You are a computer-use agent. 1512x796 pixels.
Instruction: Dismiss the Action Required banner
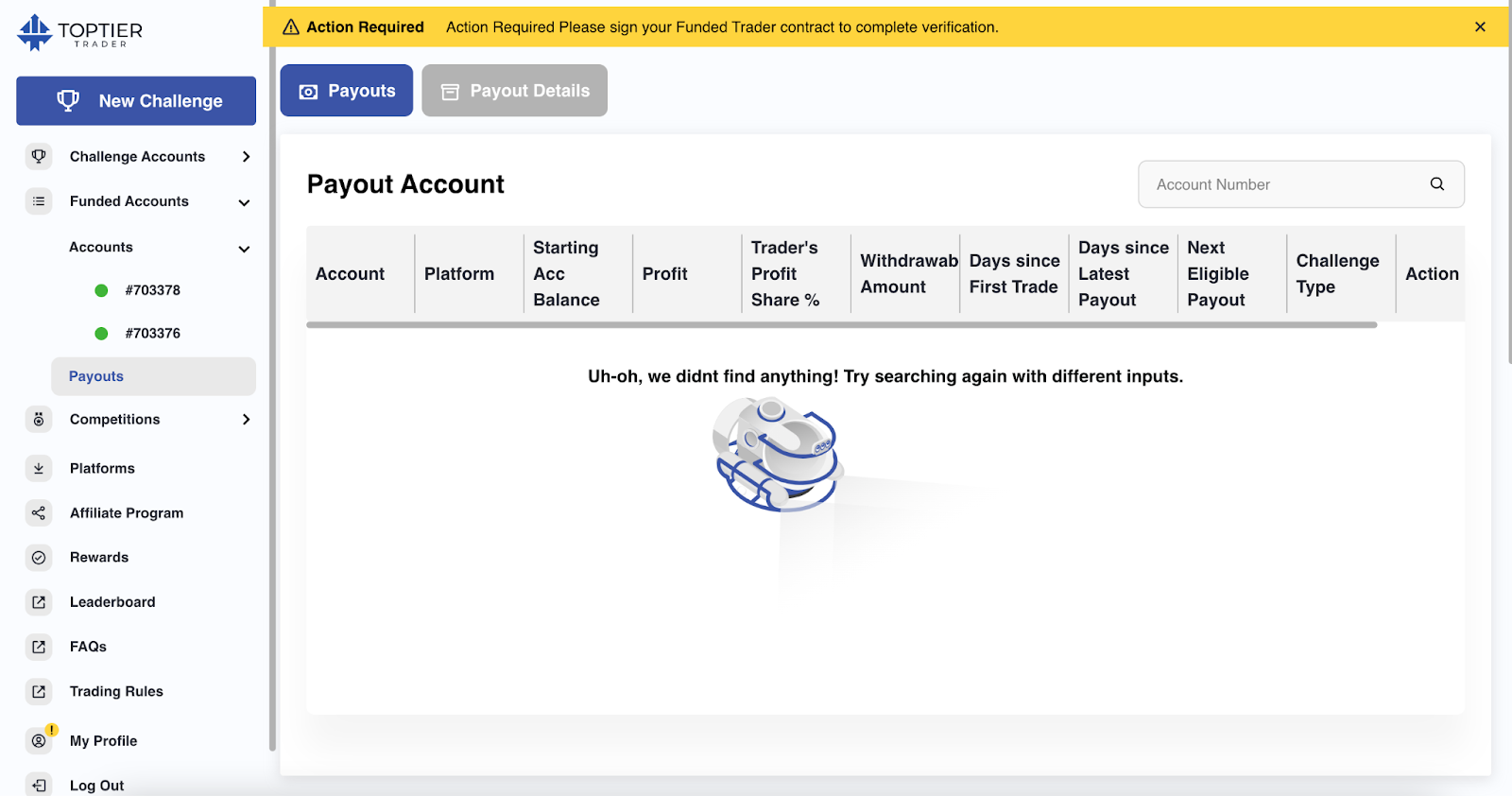(x=1480, y=26)
